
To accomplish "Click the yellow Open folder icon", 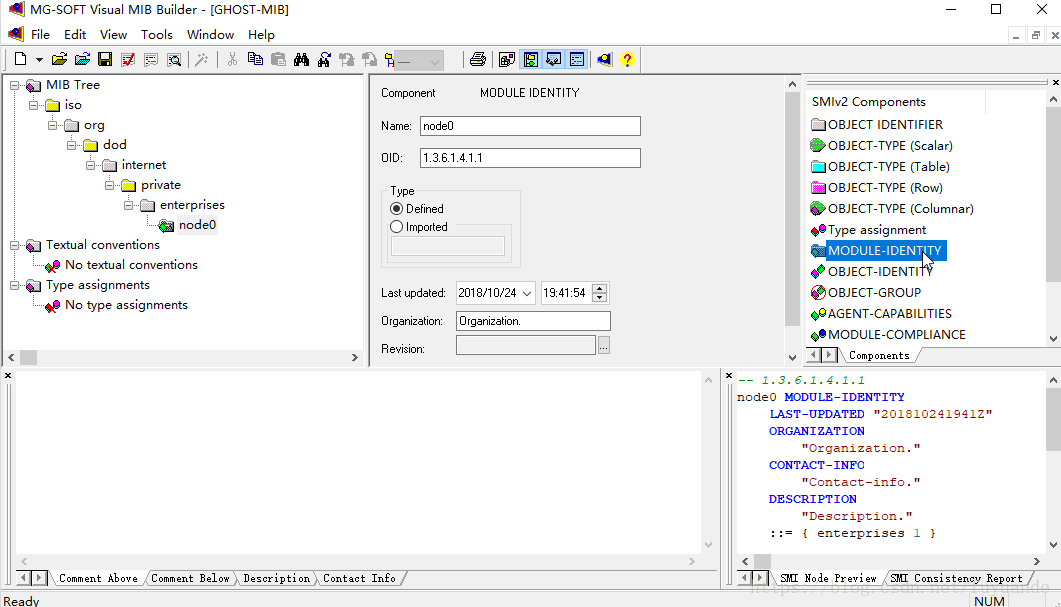I will pyautogui.click(x=60, y=60).
